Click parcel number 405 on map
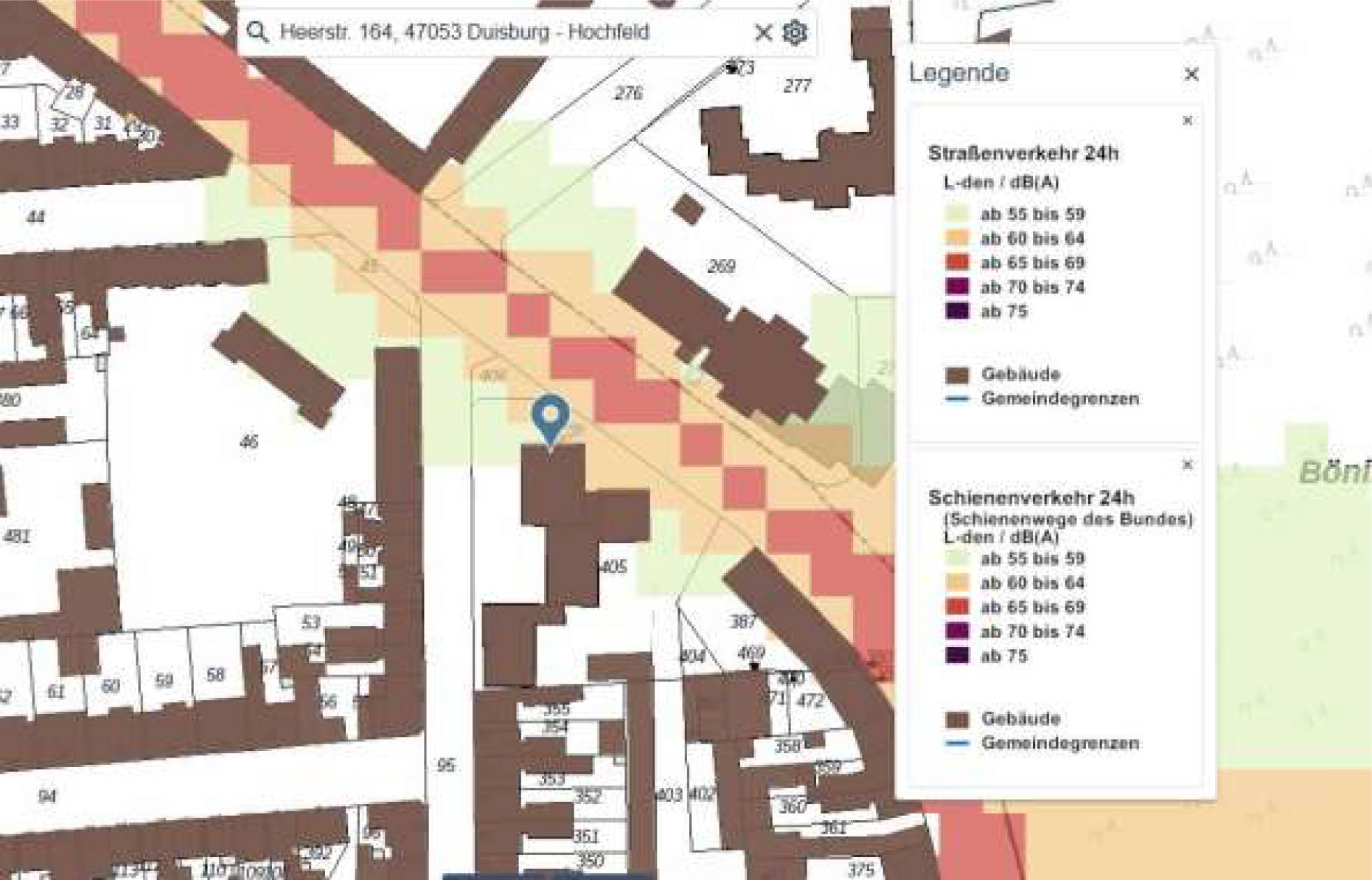The height and width of the screenshot is (880, 1372). pyautogui.click(x=613, y=567)
